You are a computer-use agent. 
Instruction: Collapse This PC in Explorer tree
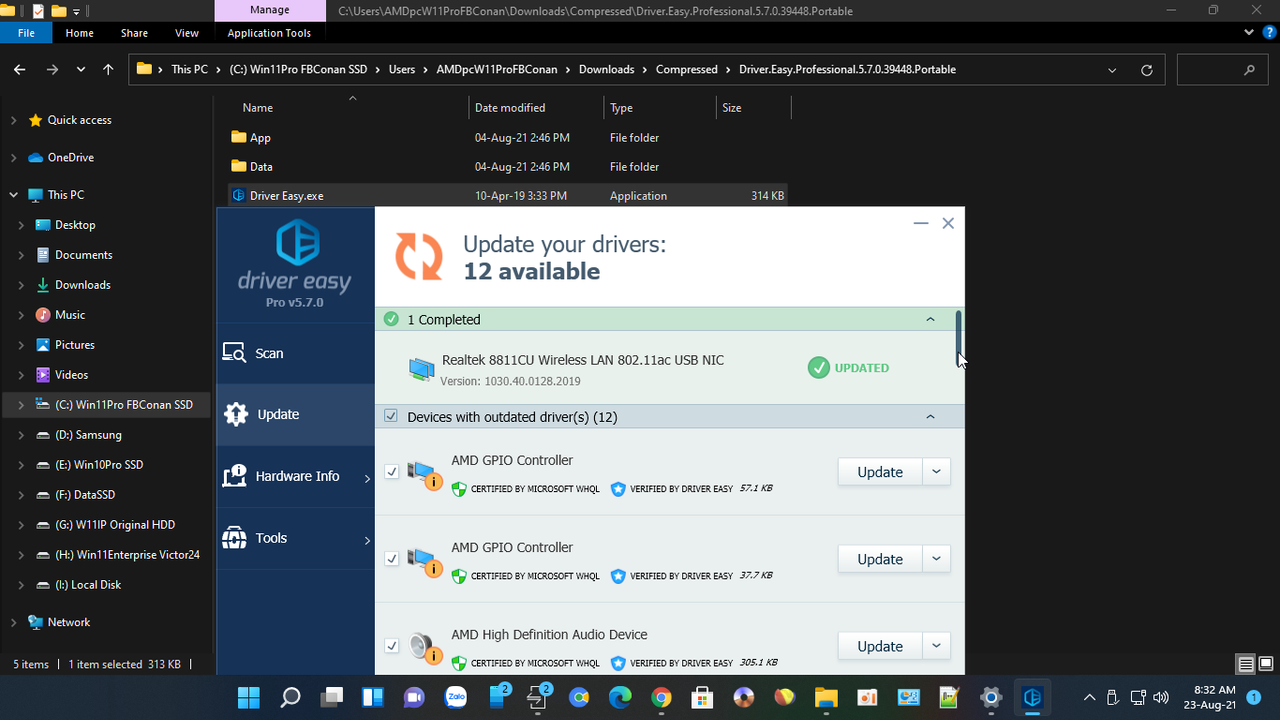click(13, 195)
